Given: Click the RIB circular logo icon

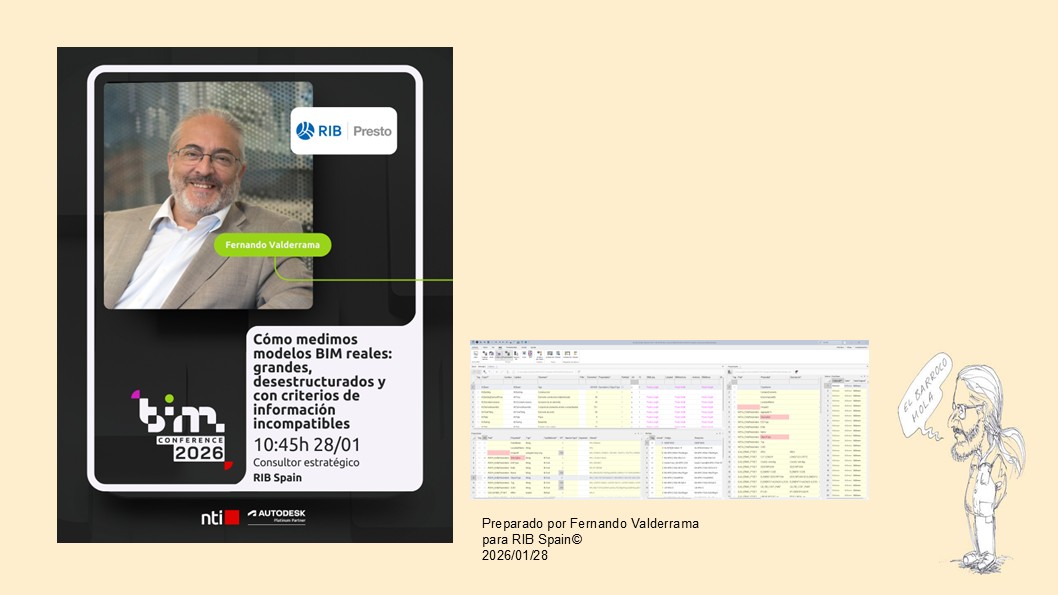Looking at the screenshot, I should [x=306, y=131].
